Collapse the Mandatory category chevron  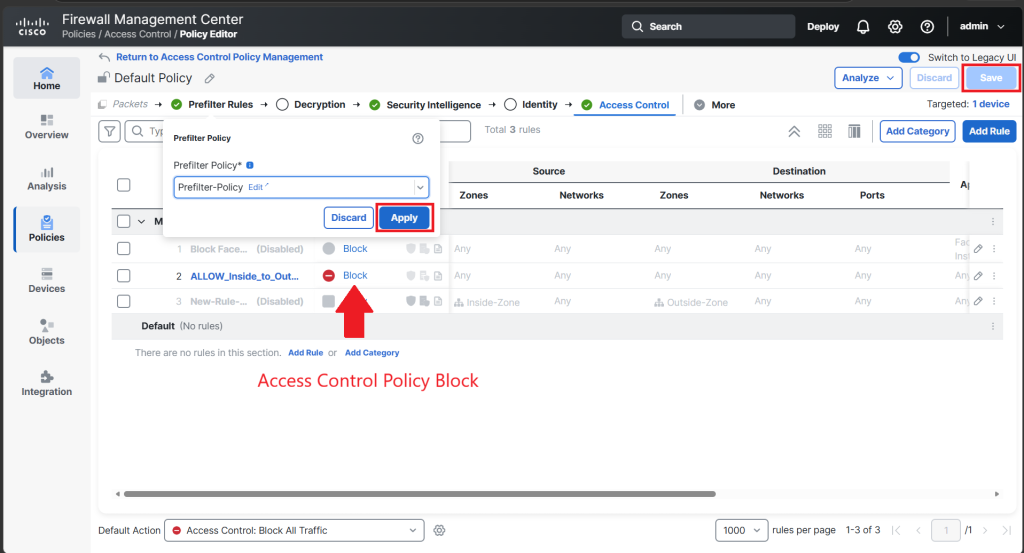coord(142,221)
